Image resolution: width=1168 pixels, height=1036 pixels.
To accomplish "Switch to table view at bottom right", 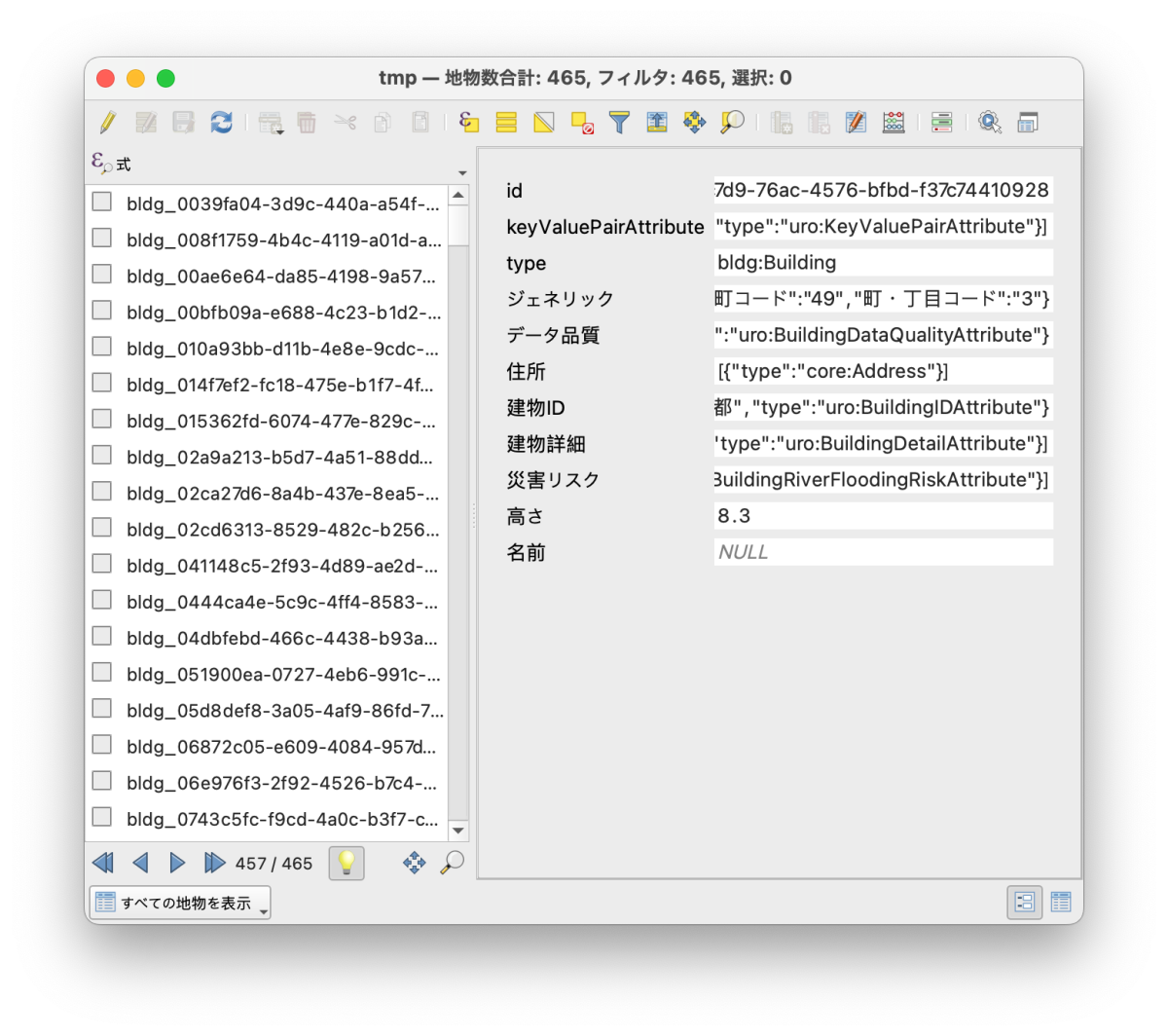I will click(1060, 902).
